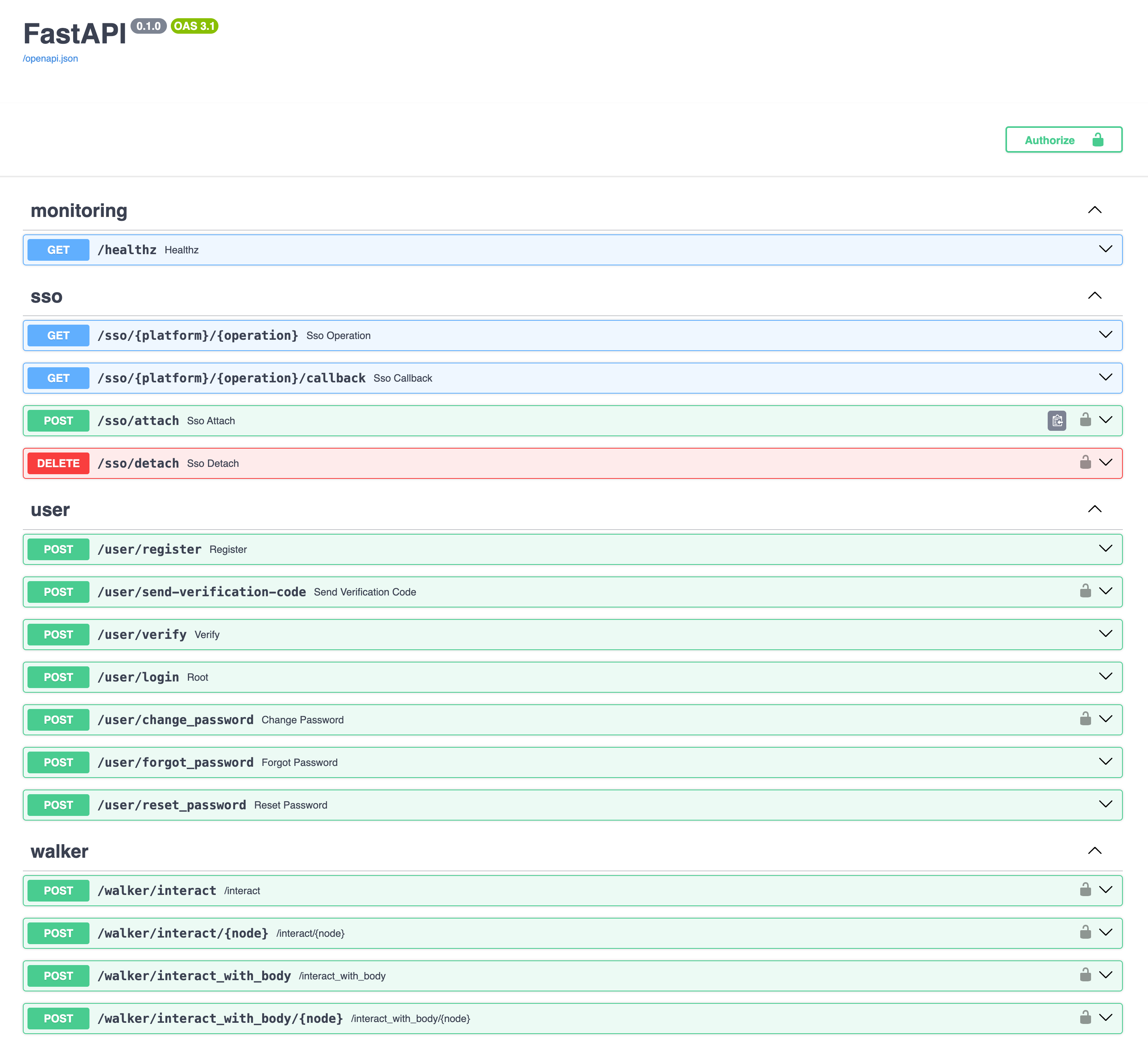Expand chevron on Sso Callback row

(x=1105, y=377)
